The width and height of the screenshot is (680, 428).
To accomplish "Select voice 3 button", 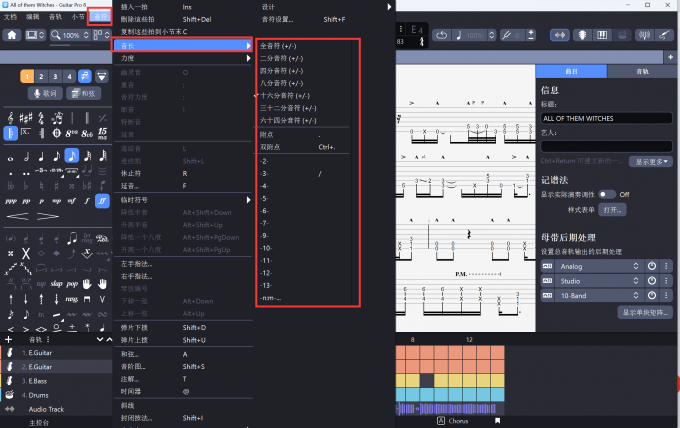I will click(x=56, y=76).
